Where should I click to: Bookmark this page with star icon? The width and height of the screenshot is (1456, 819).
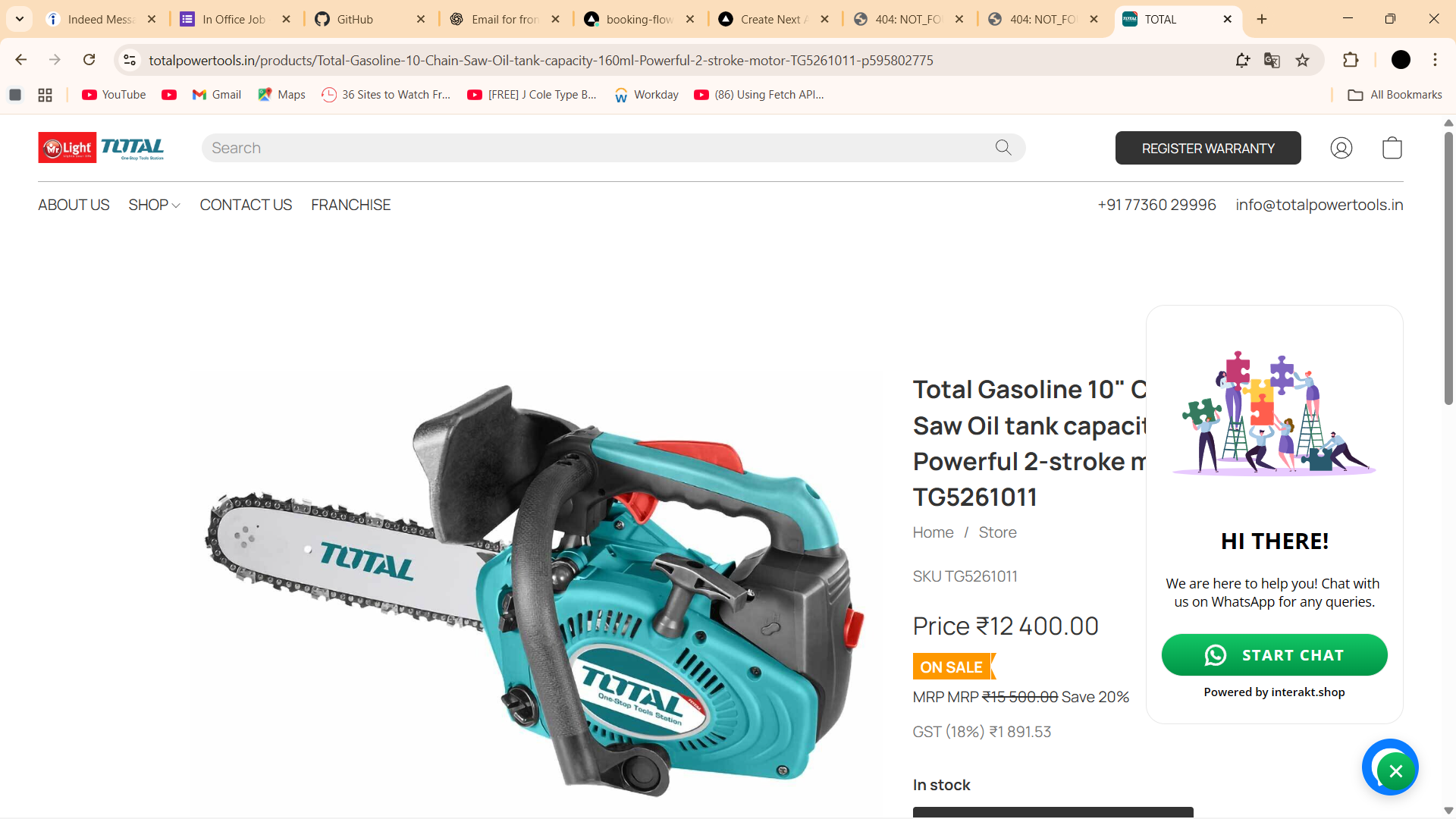tap(1302, 61)
